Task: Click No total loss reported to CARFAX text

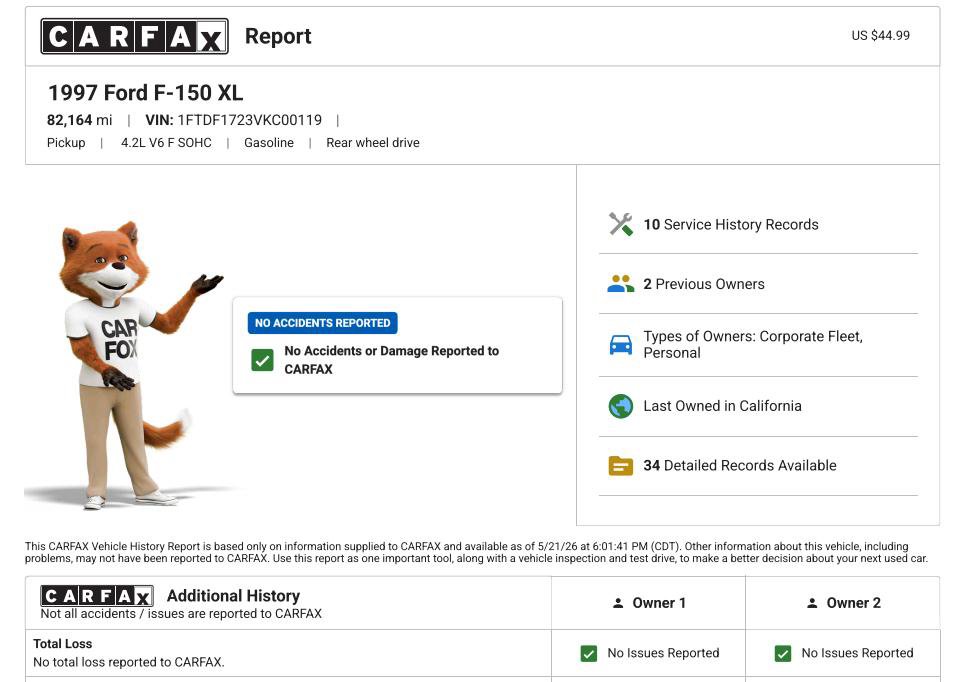Action: pyautogui.click(x=129, y=662)
